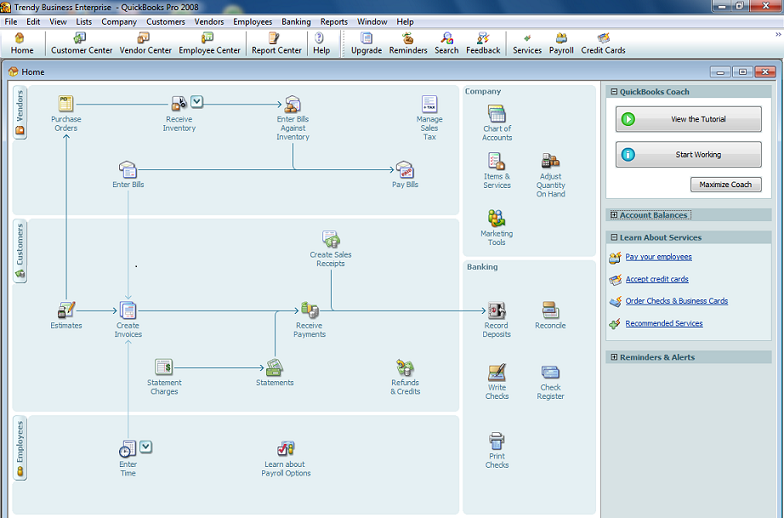Select the Employees side tab
This screenshot has height=518, width=784.
(x=20, y=448)
